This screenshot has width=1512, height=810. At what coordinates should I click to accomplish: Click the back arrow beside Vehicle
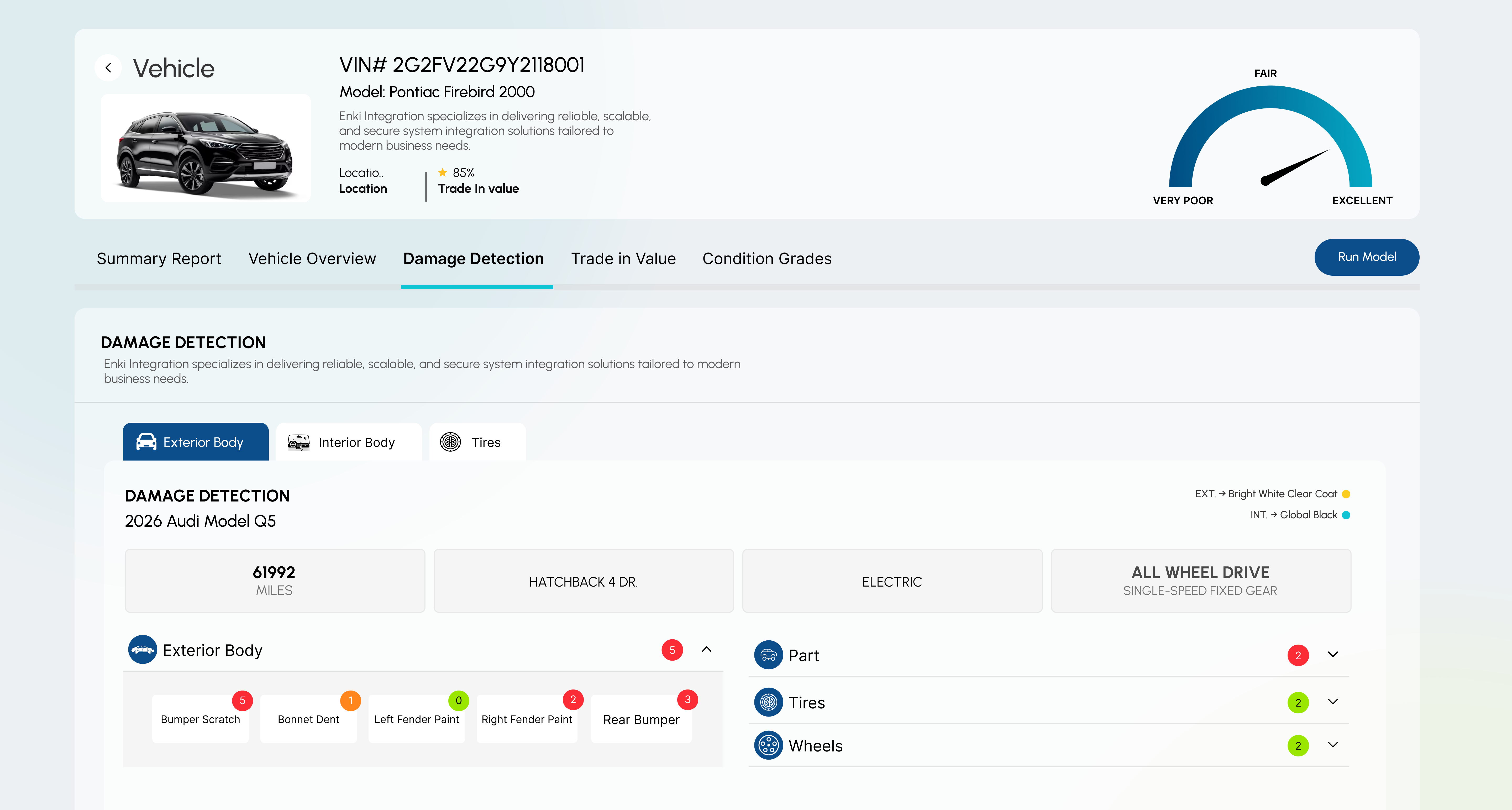(108, 68)
